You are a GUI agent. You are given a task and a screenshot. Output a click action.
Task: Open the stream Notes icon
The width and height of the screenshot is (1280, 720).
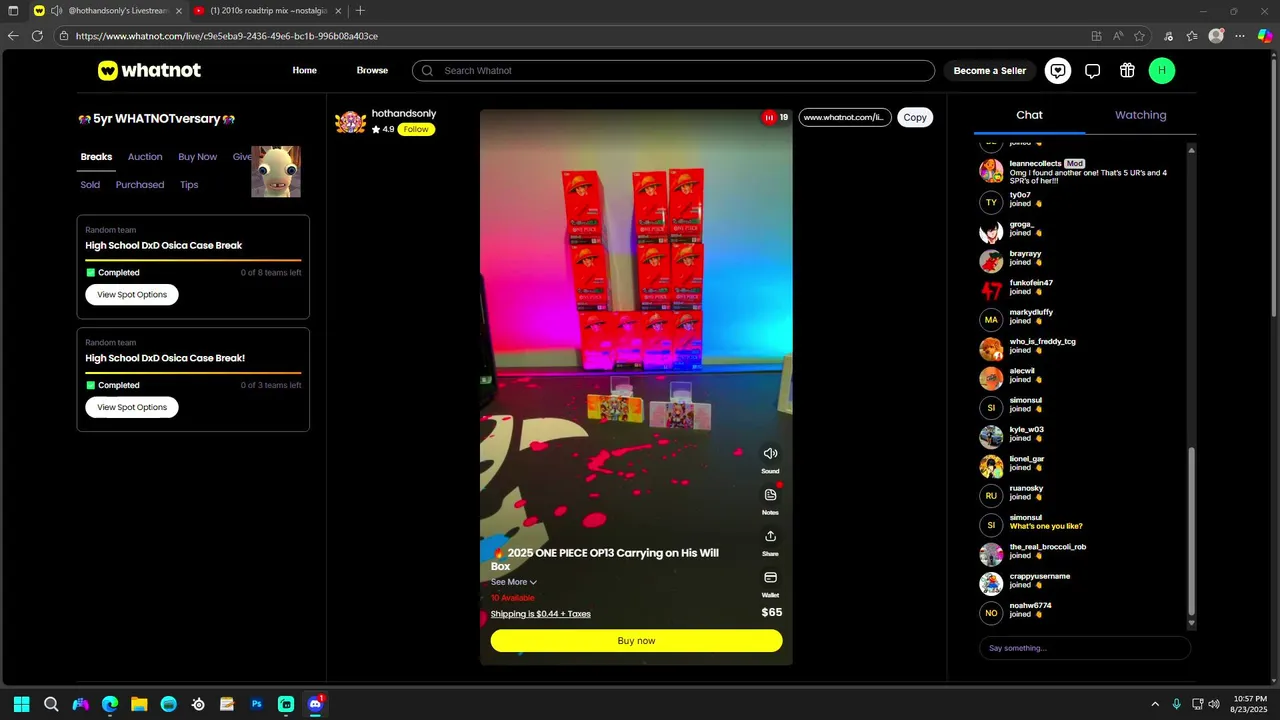770,495
